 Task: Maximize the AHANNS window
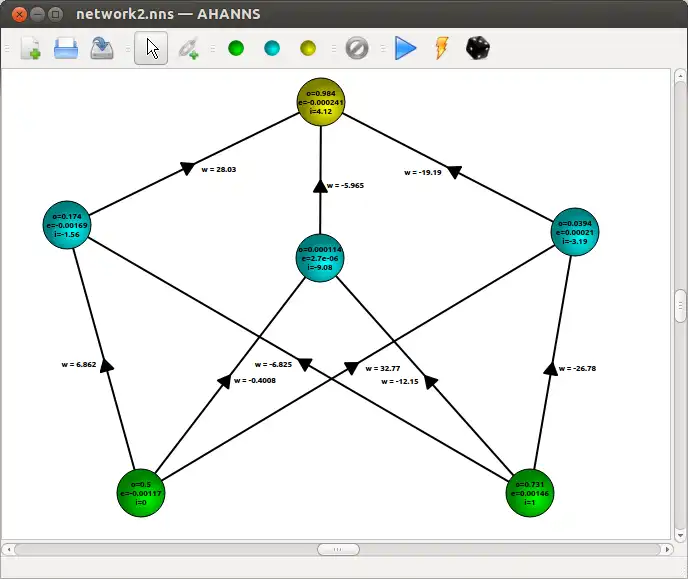(55, 14)
